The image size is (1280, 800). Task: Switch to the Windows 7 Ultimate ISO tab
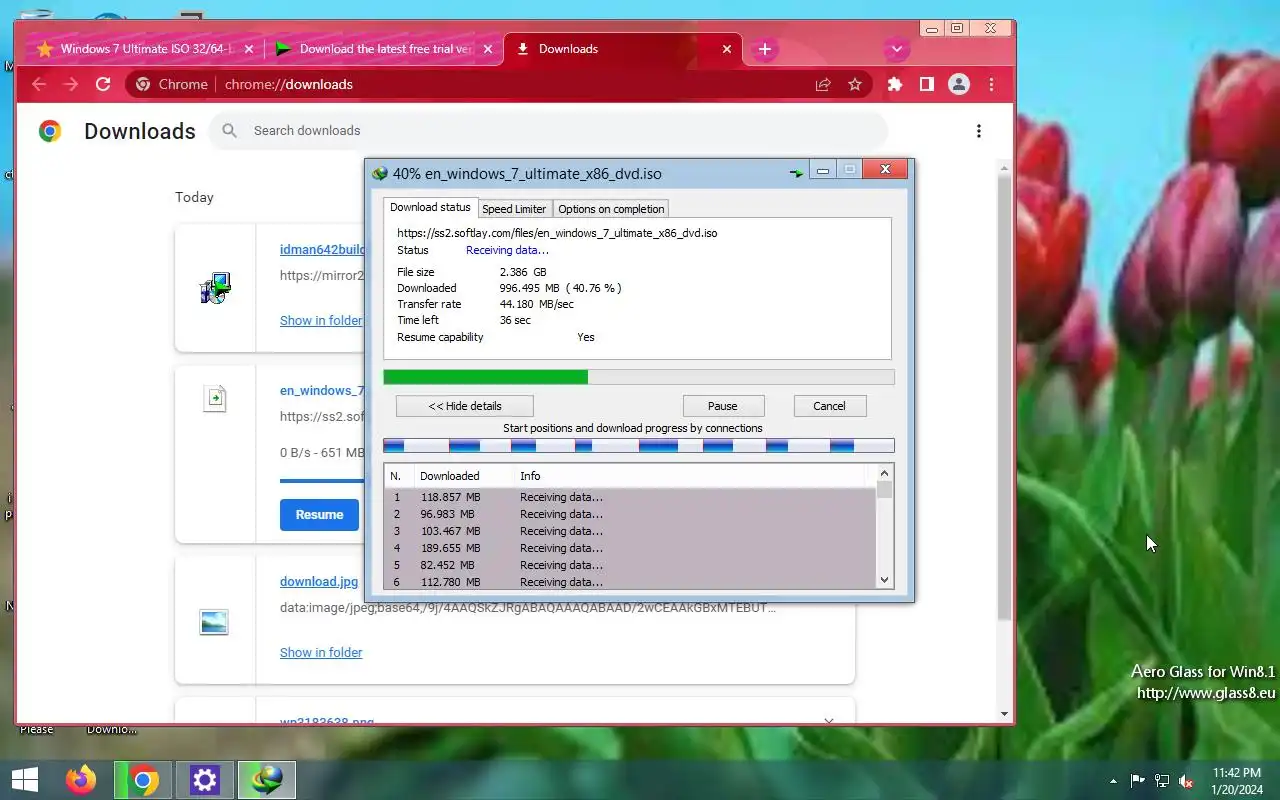pyautogui.click(x=143, y=49)
